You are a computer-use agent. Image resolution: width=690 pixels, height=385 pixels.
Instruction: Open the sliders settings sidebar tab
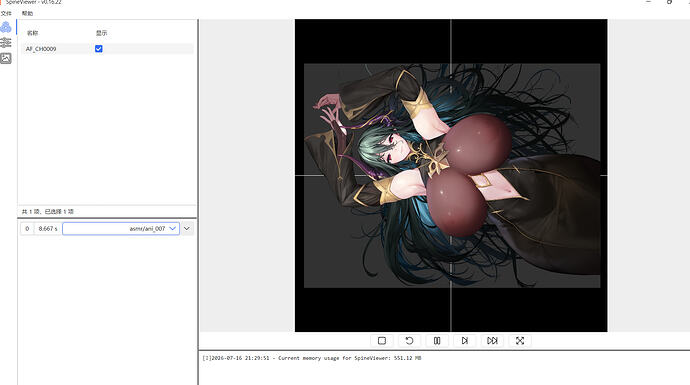(x=6, y=42)
